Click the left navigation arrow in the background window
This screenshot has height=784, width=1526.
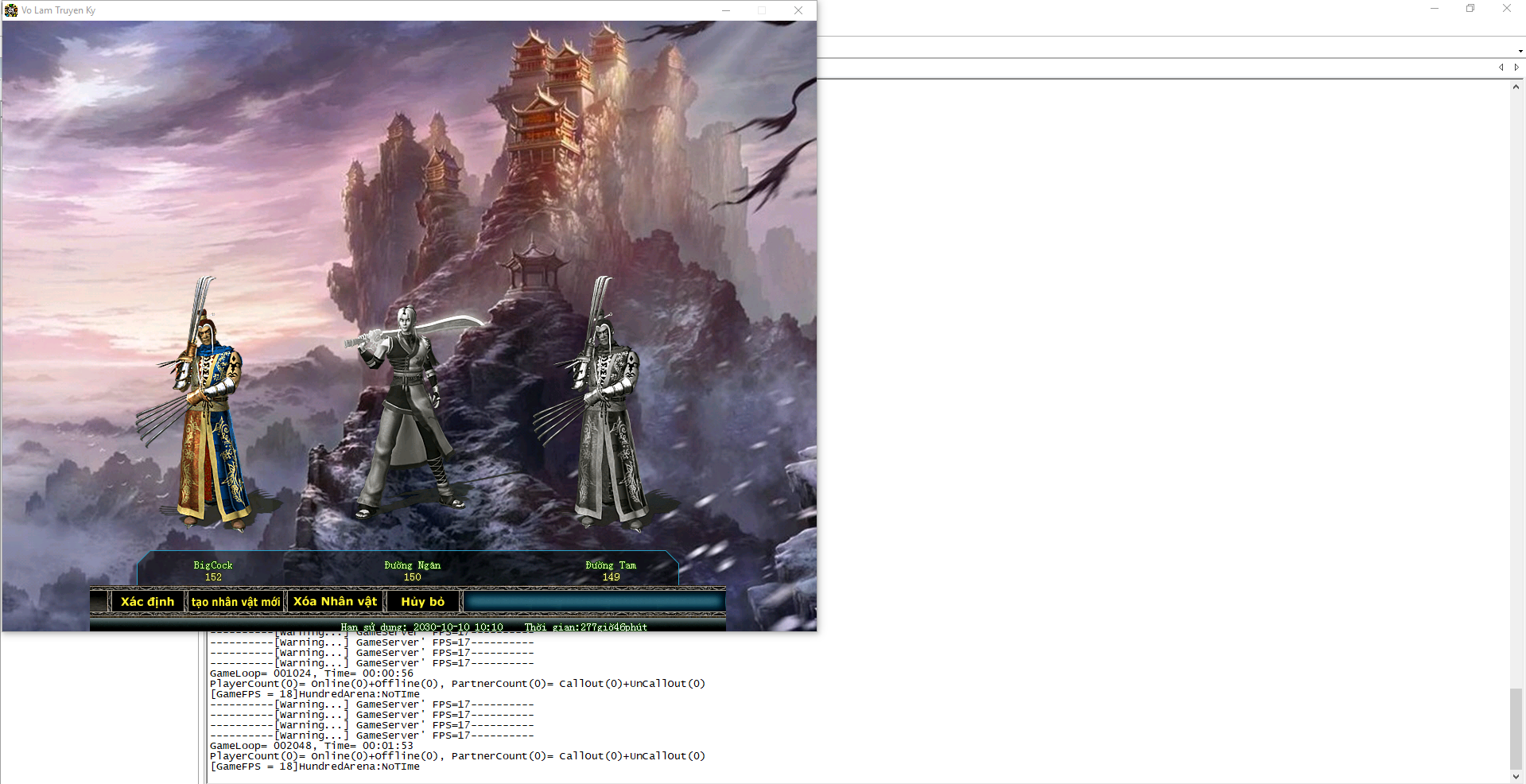1502,68
